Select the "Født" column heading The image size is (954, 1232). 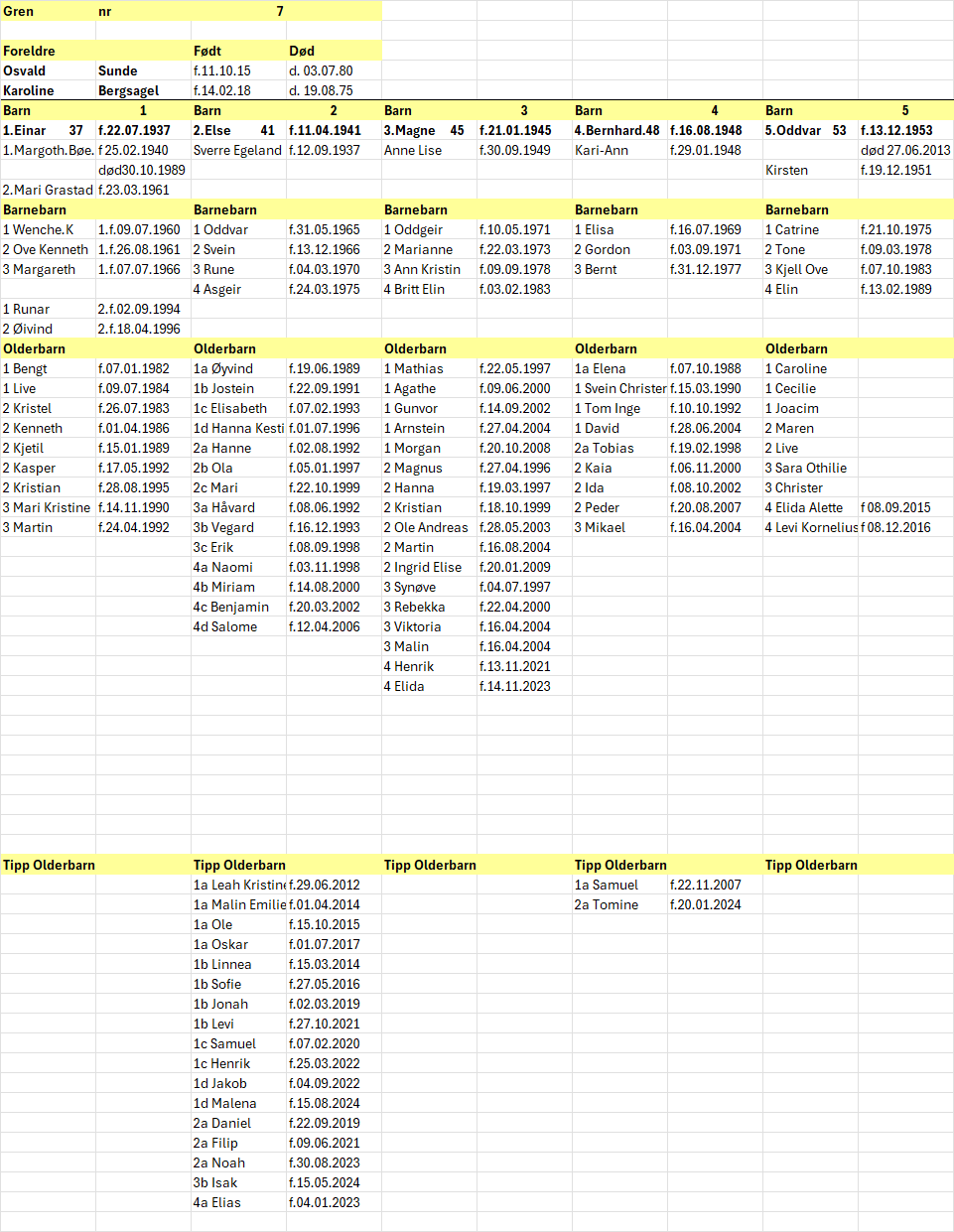click(x=238, y=51)
